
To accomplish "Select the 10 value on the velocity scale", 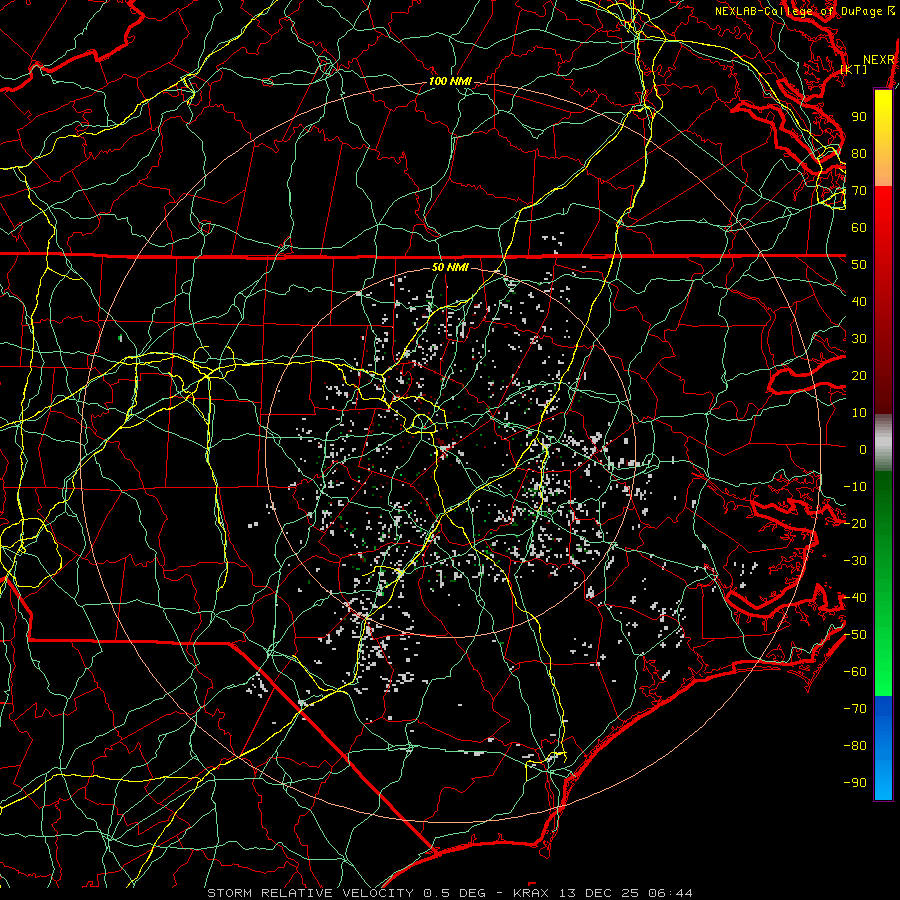I will (x=859, y=413).
